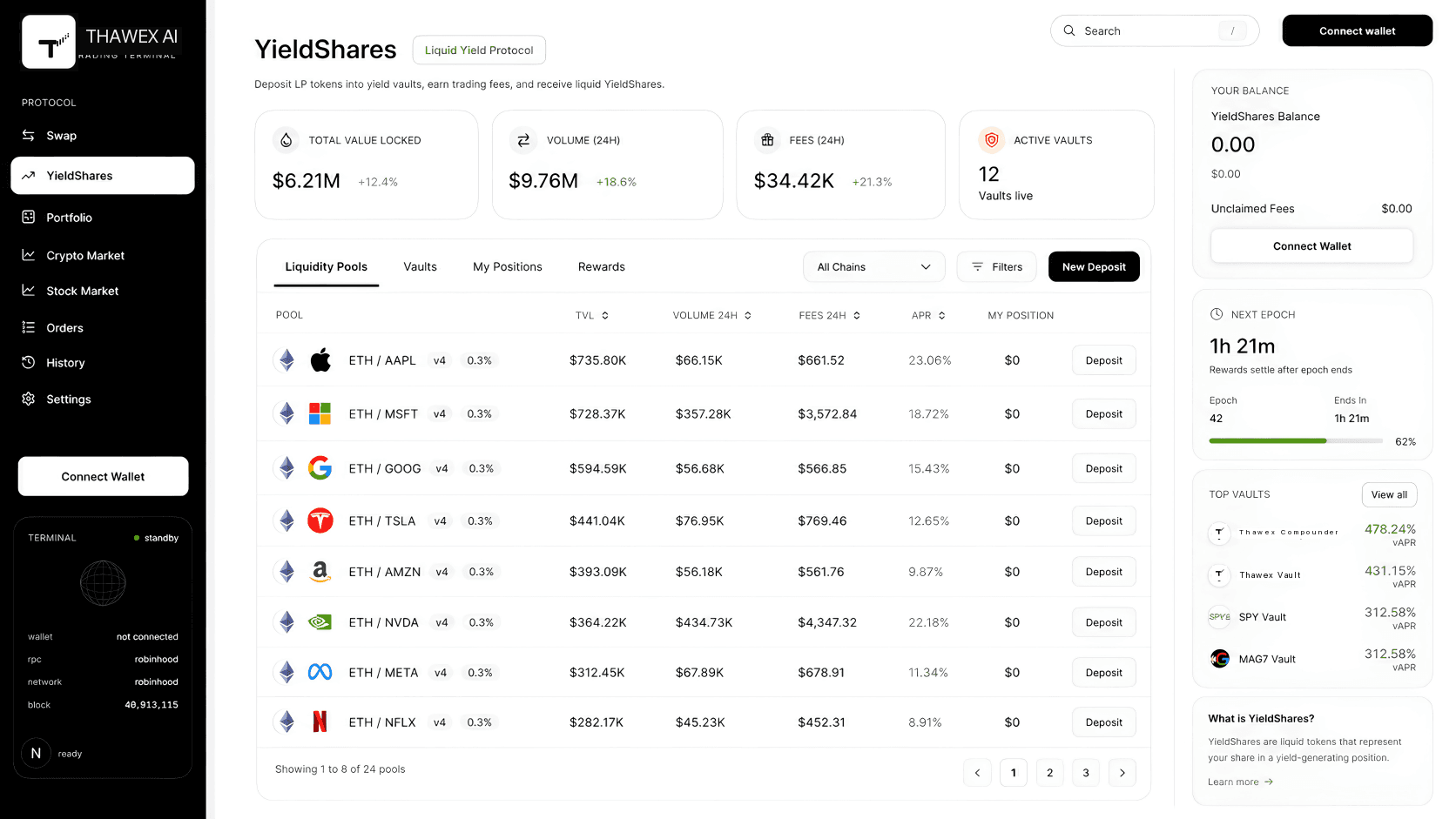Click Deposit for ETH / NVDA pool
Screen dimensions: 1456x819
click(1103, 622)
